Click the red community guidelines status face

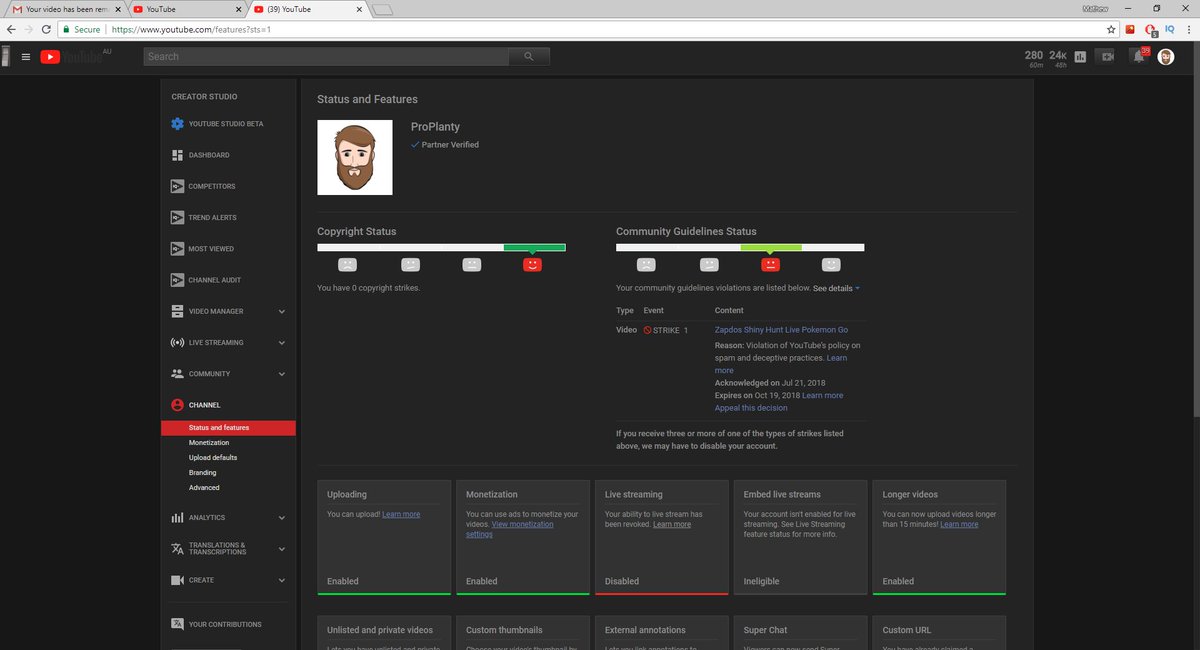pyautogui.click(x=770, y=265)
